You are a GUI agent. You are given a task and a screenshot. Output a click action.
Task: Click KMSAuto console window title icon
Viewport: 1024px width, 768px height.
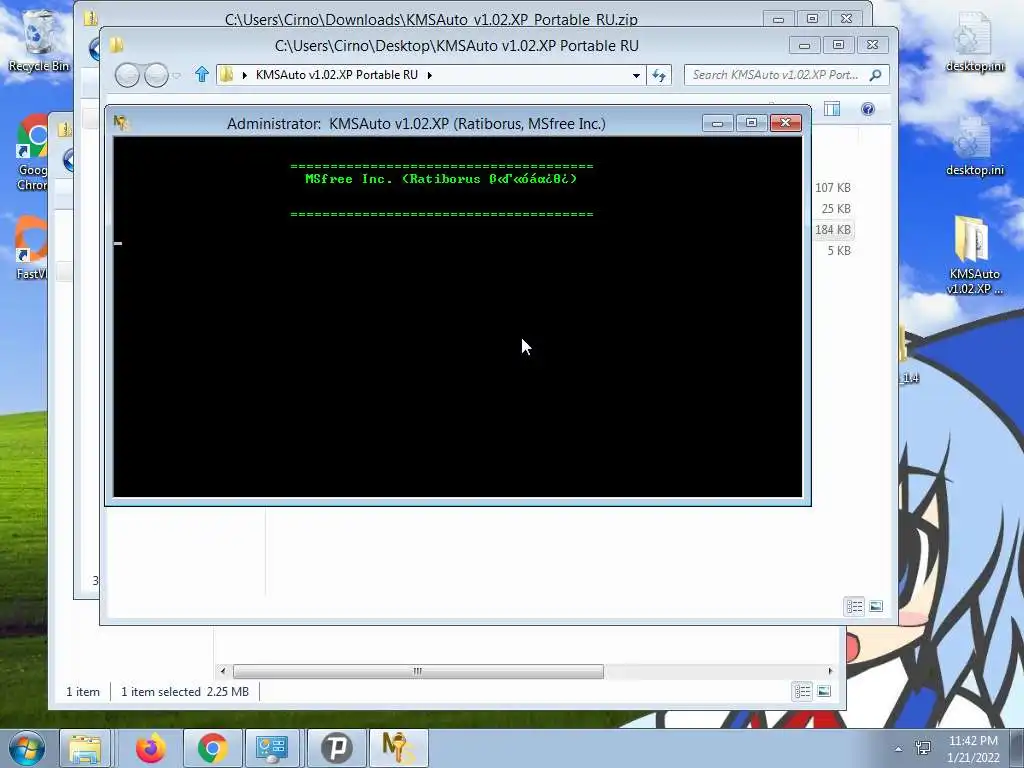[121, 123]
